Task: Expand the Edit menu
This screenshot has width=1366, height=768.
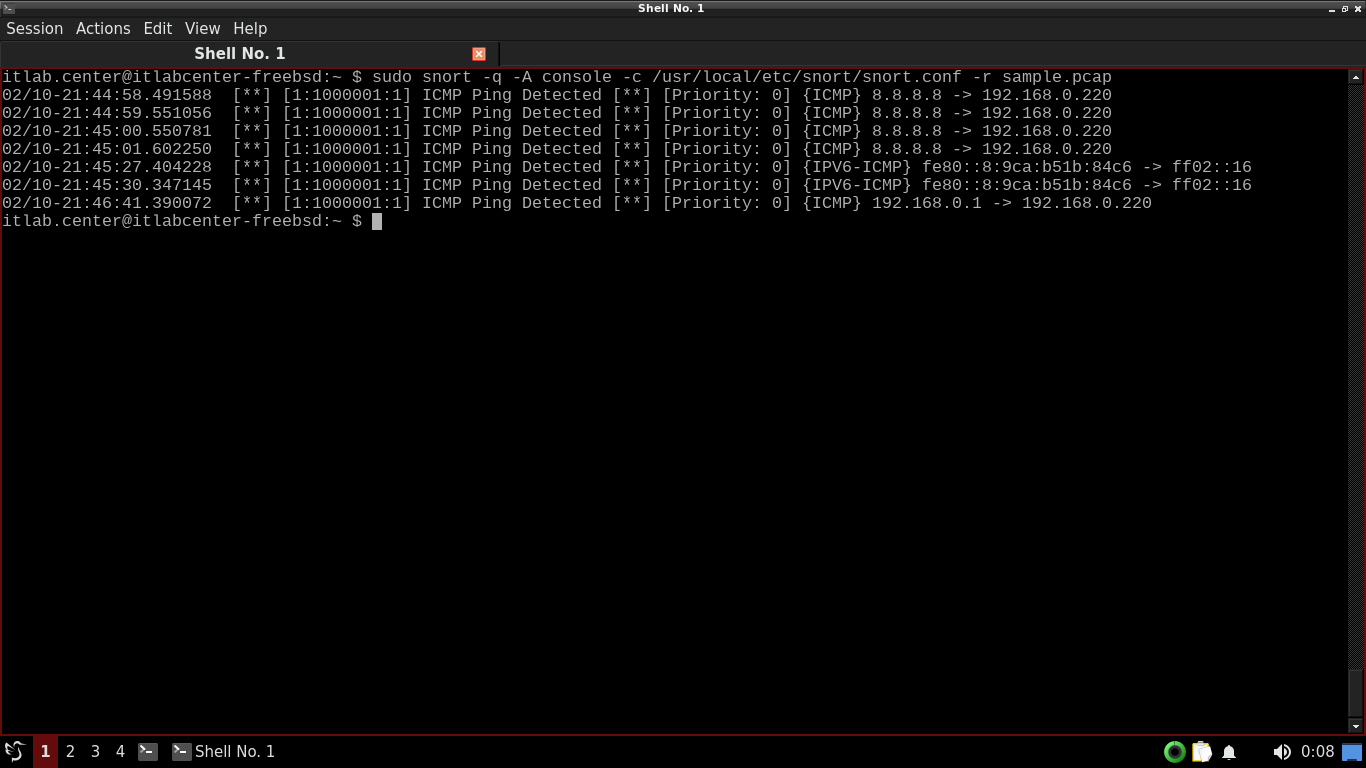Action: [x=158, y=28]
